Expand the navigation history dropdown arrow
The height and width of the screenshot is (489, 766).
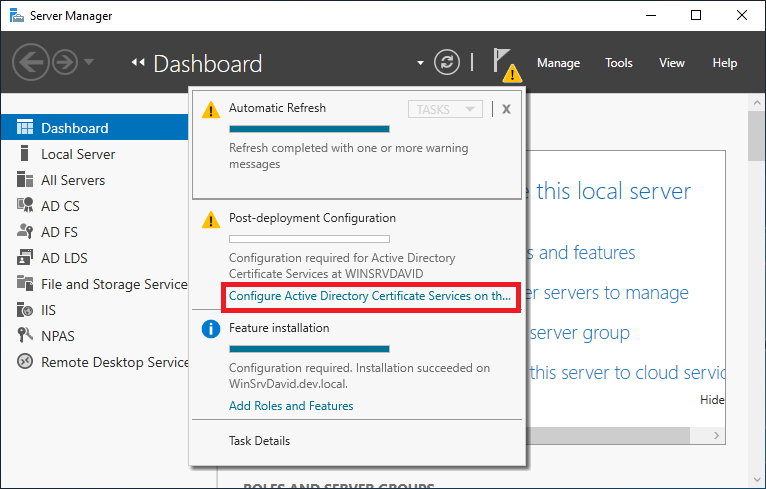click(90, 63)
